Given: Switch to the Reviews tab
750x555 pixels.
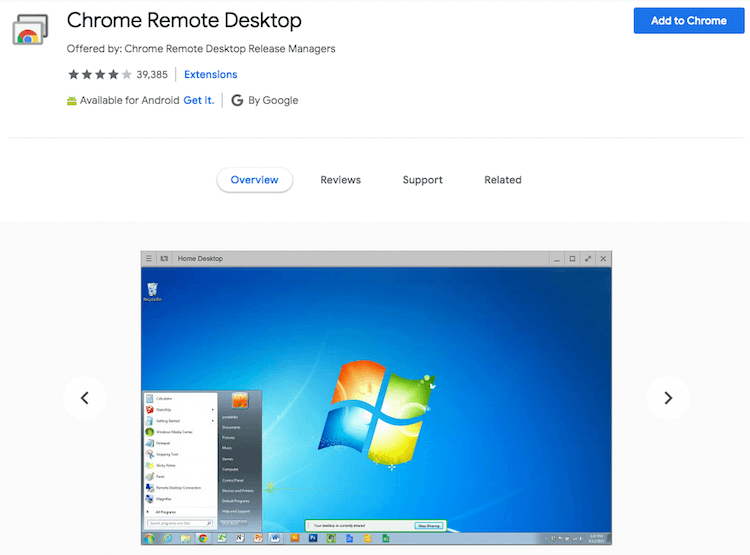Looking at the screenshot, I should tap(341, 180).
